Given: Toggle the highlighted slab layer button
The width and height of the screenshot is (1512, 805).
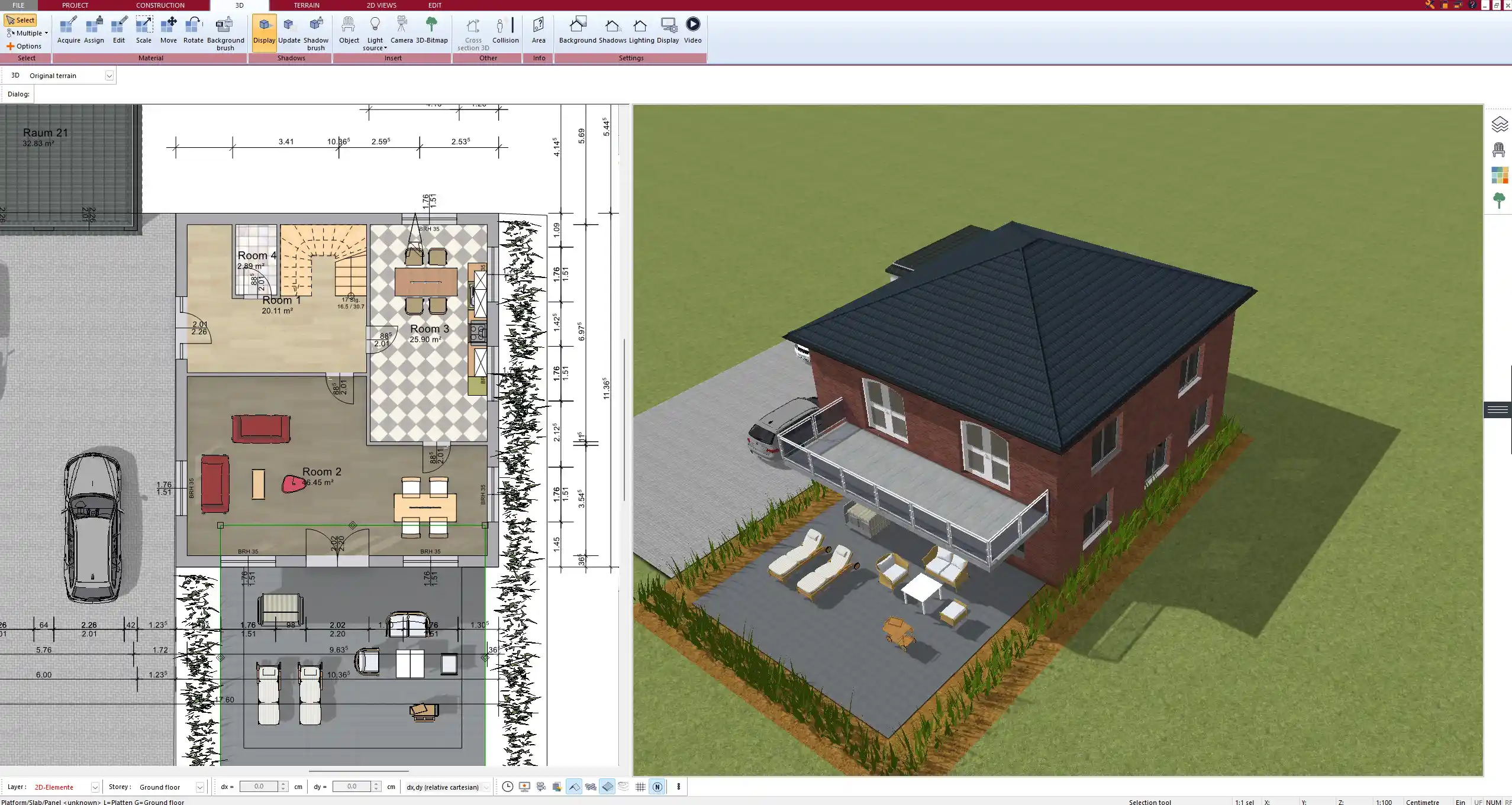Looking at the screenshot, I should click(607, 787).
